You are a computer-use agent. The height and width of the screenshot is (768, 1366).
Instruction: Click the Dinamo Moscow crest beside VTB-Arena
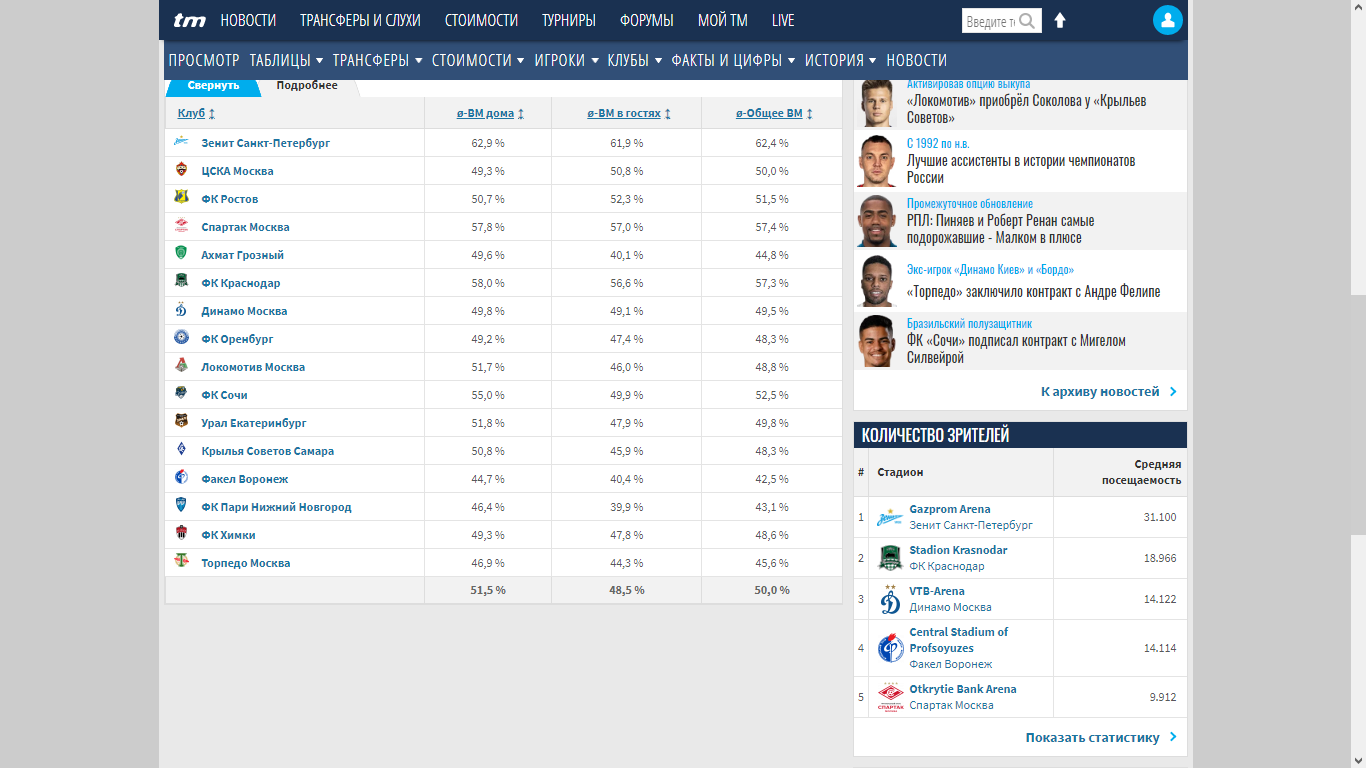(x=890, y=599)
